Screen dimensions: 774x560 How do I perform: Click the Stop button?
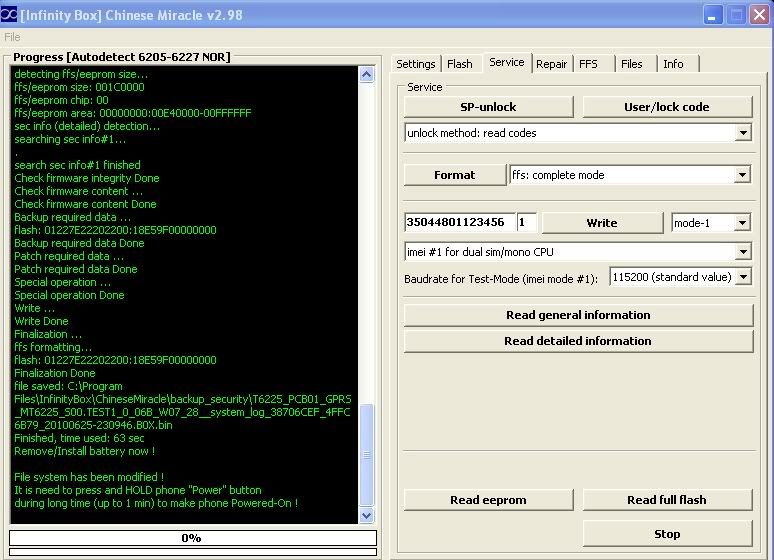(x=667, y=534)
